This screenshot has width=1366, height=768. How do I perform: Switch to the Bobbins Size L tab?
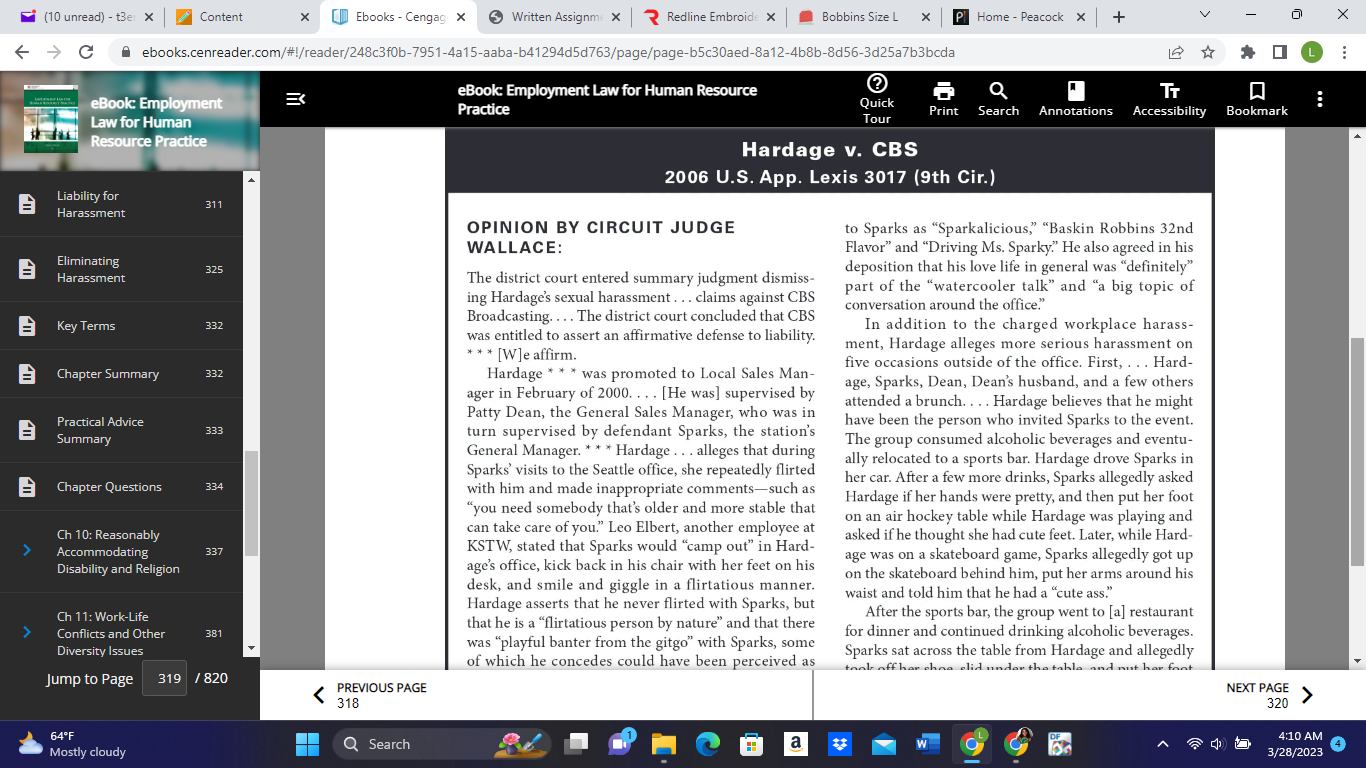tap(866, 16)
